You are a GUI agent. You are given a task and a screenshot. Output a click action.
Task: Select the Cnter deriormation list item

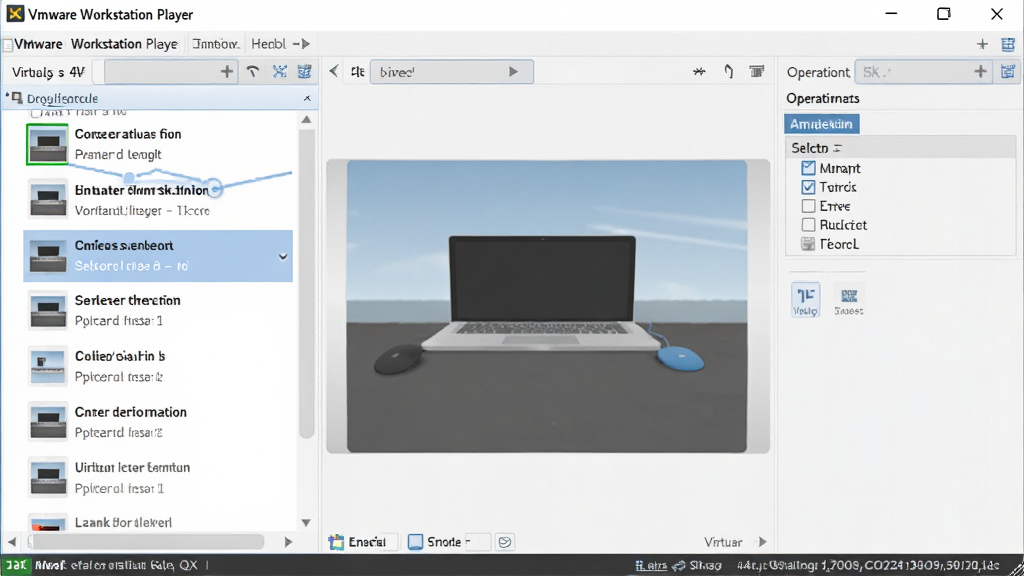click(159, 422)
